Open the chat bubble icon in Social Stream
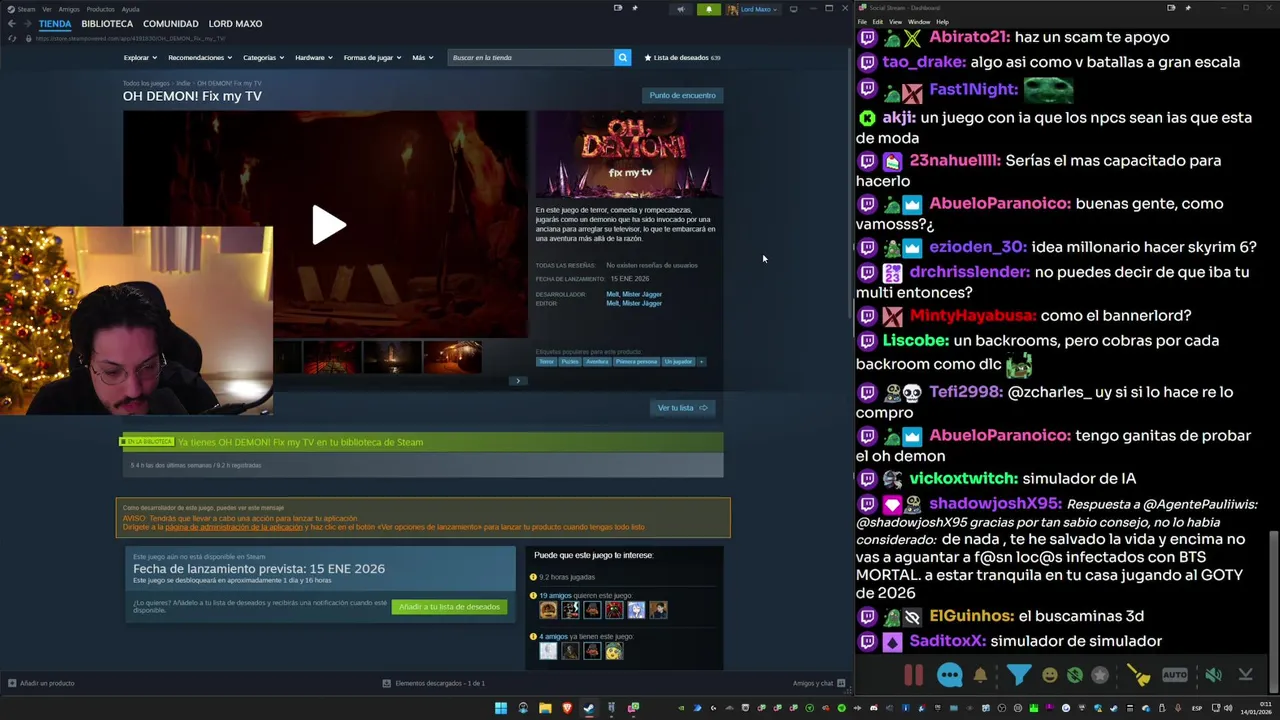Screen dimensions: 1280x720 pos(949,675)
